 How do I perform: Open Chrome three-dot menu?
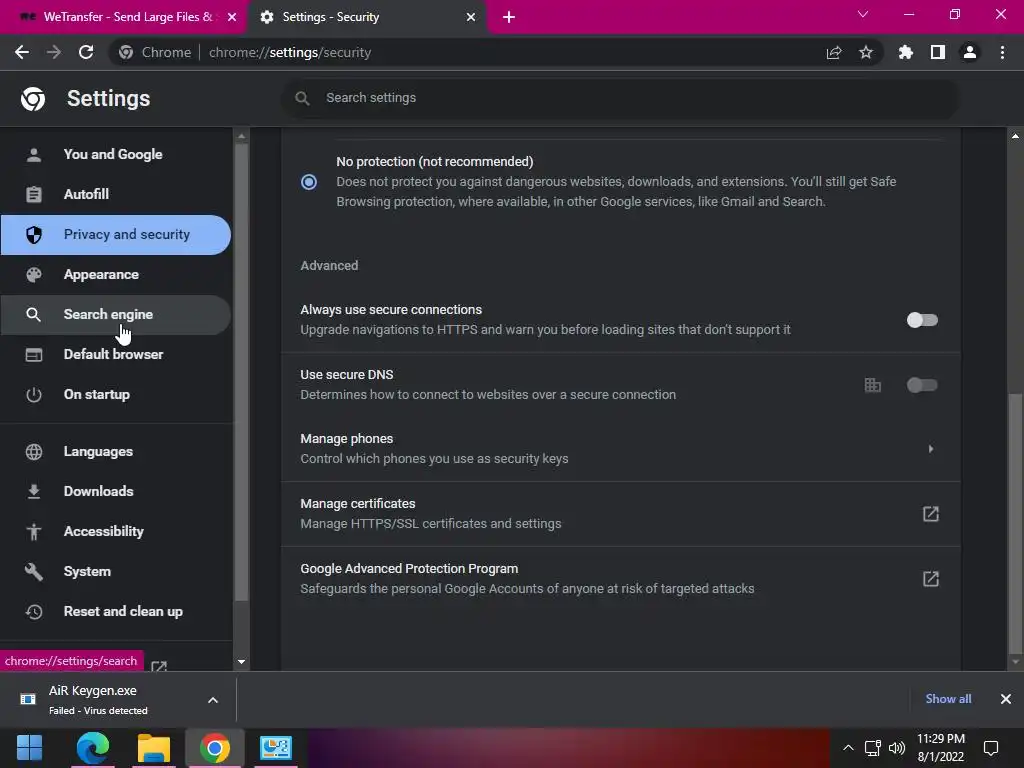(x=1002, y=52)
